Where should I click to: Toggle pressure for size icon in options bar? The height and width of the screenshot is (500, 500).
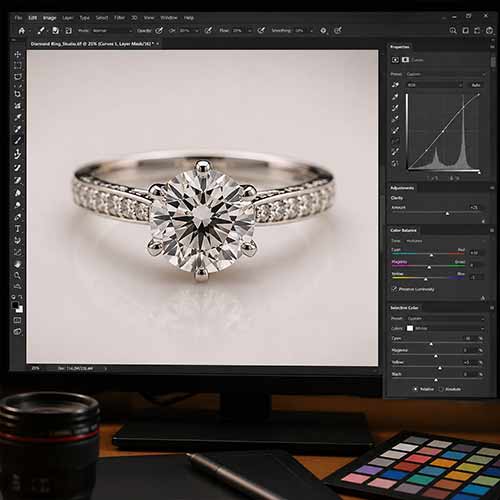338,31
